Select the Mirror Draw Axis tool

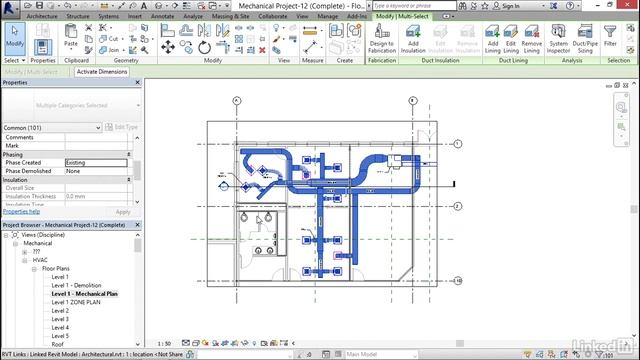click(x=222, y=31)
